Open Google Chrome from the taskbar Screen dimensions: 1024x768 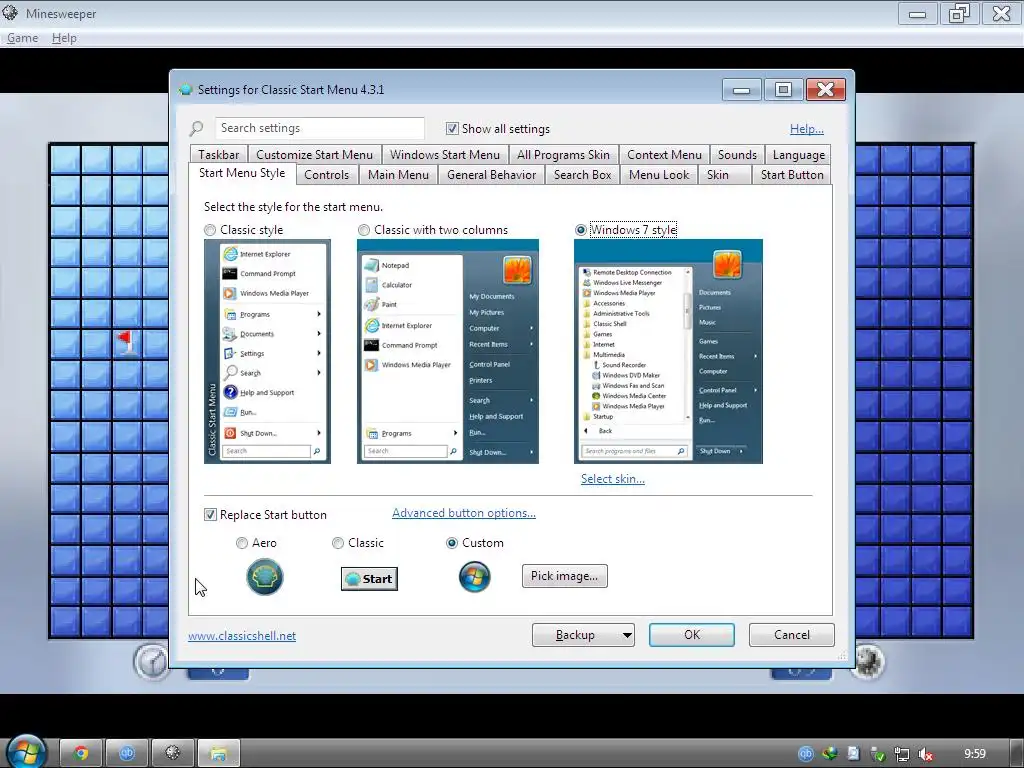(81, 754)
